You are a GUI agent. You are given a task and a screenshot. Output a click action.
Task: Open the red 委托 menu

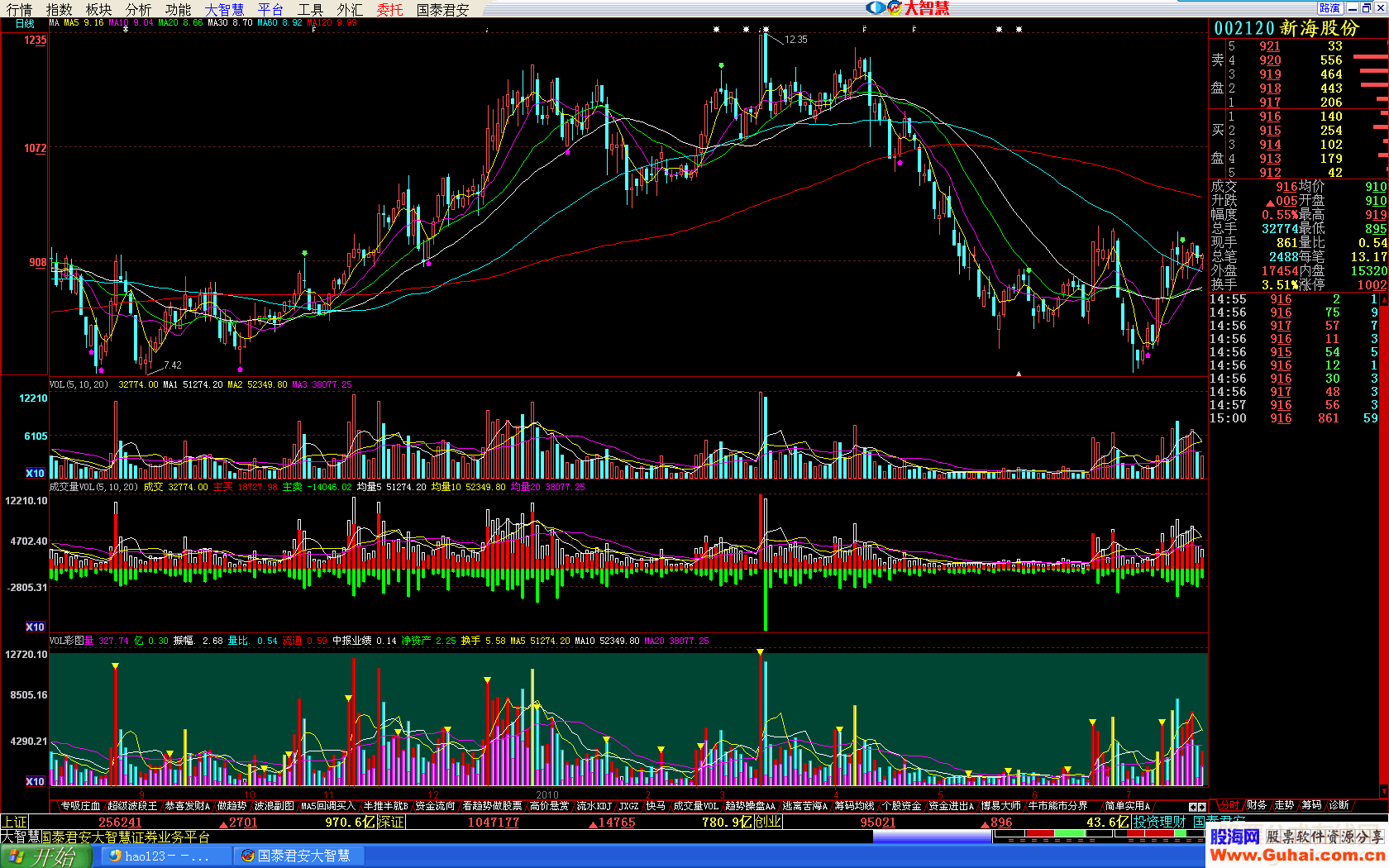point(389,10)
